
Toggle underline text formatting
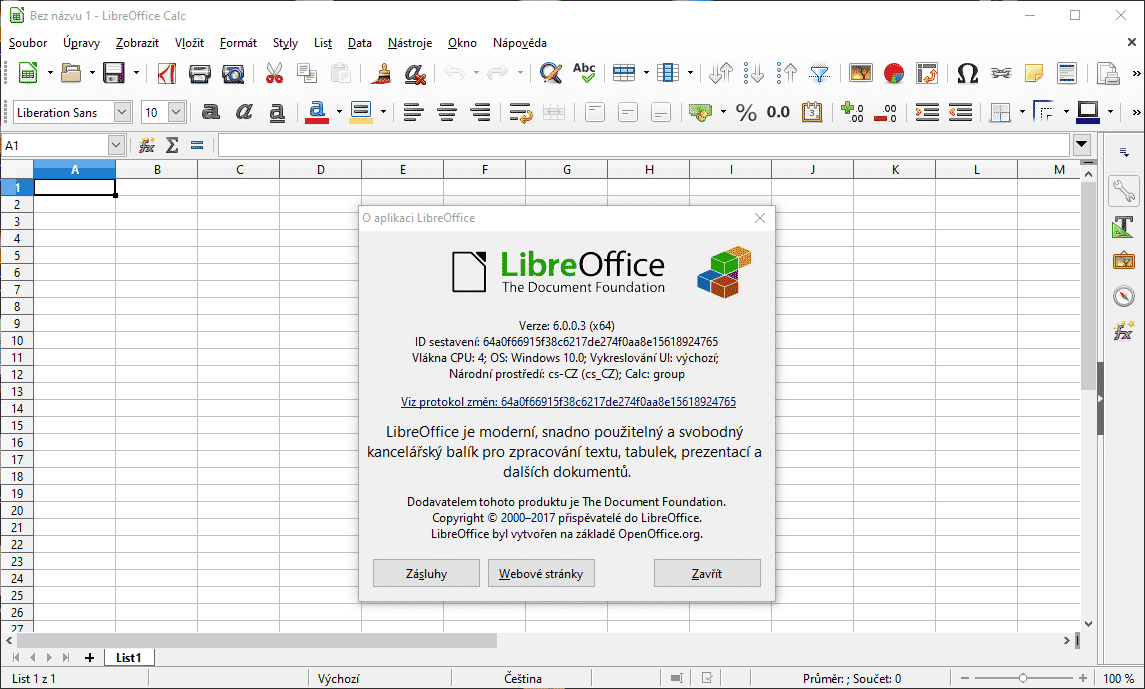tap(277, 112)
